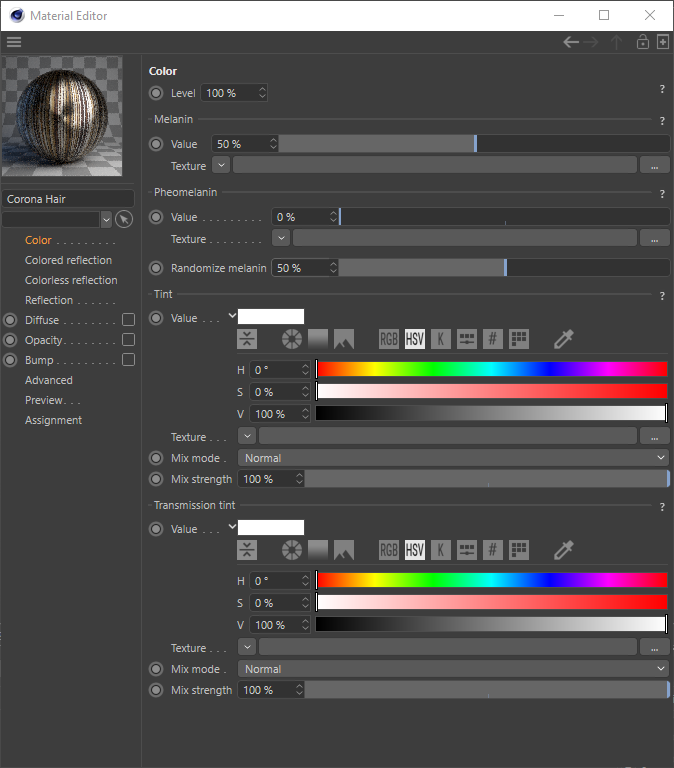Open the Colorless reflection channel
Image resolution: width=674 pixels, height=768 pixels.
(71, 280)
